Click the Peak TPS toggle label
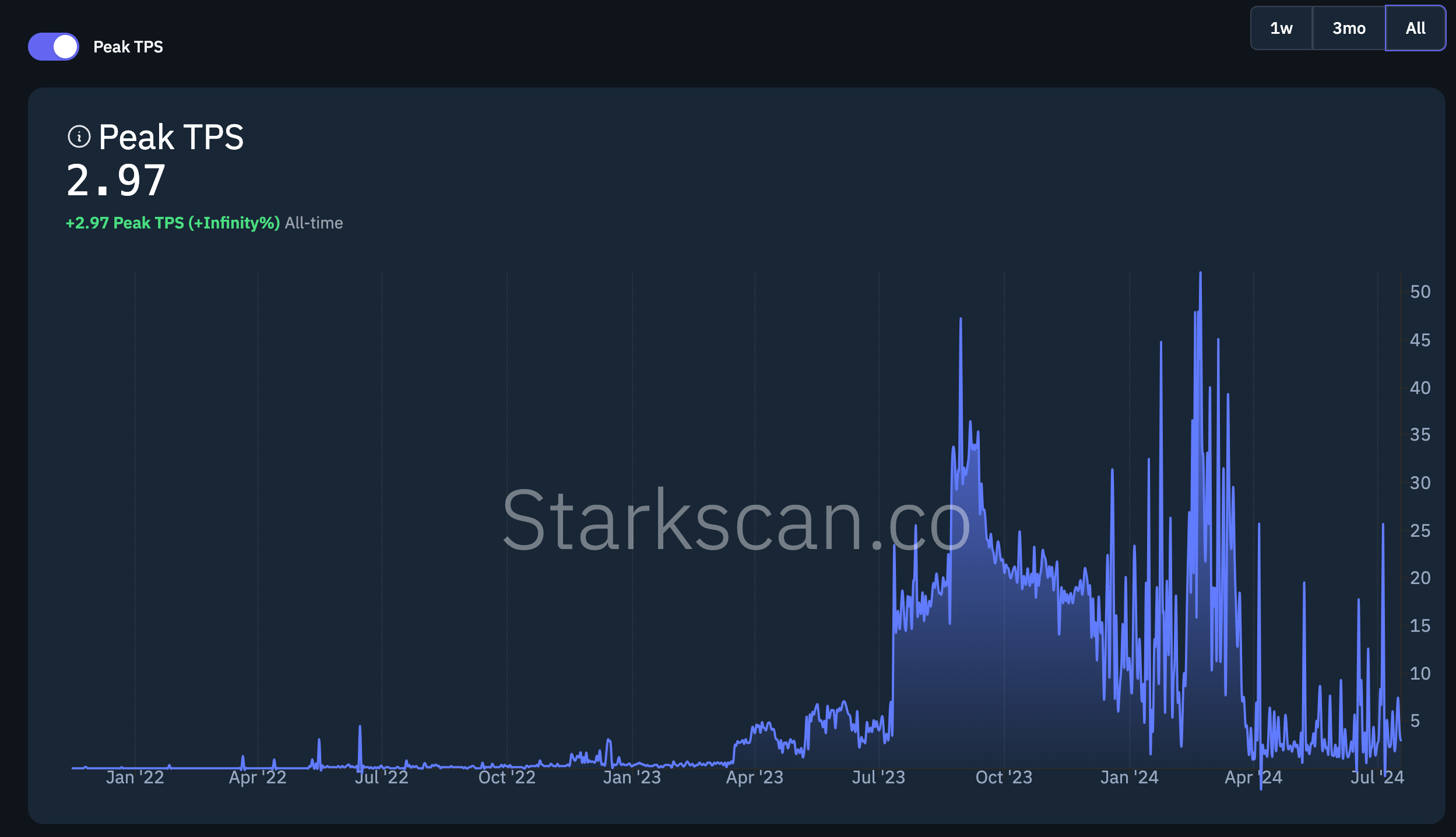Image resolution: width=1456 pixels, height=837 pixels. [128, 47]
